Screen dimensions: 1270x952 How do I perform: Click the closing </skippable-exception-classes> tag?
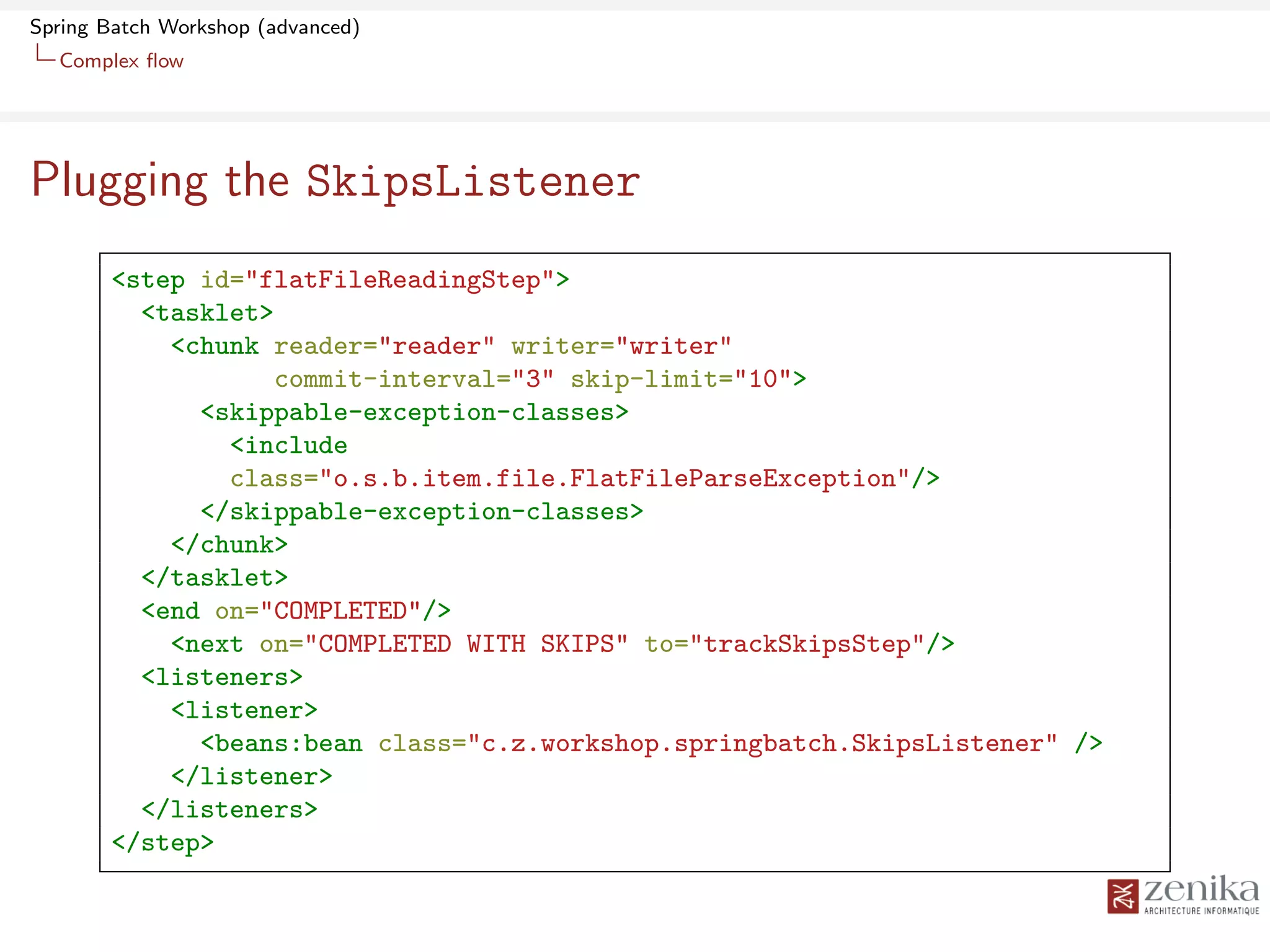pyautogui.click(x=422, y=512)
